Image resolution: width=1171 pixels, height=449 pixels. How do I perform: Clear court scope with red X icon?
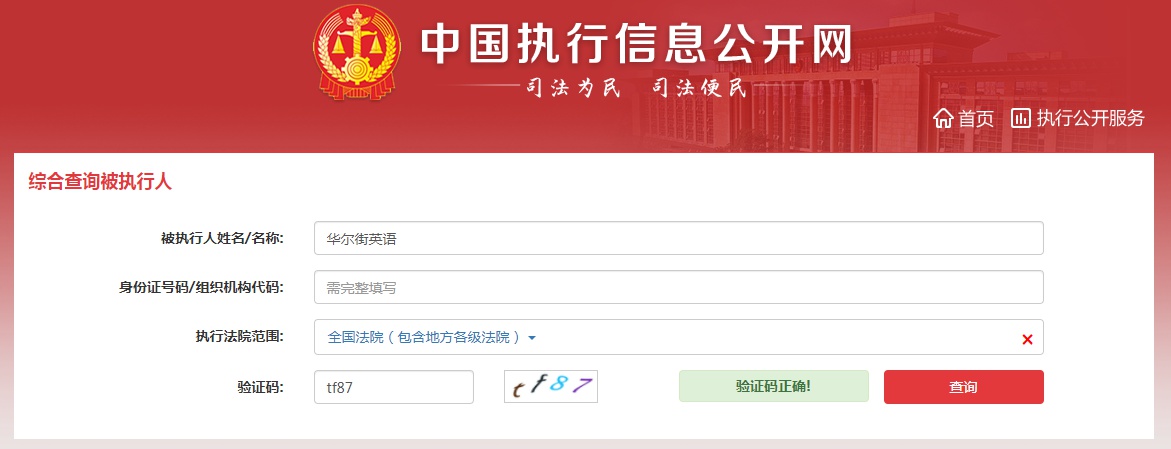[x=1027, y=339]
